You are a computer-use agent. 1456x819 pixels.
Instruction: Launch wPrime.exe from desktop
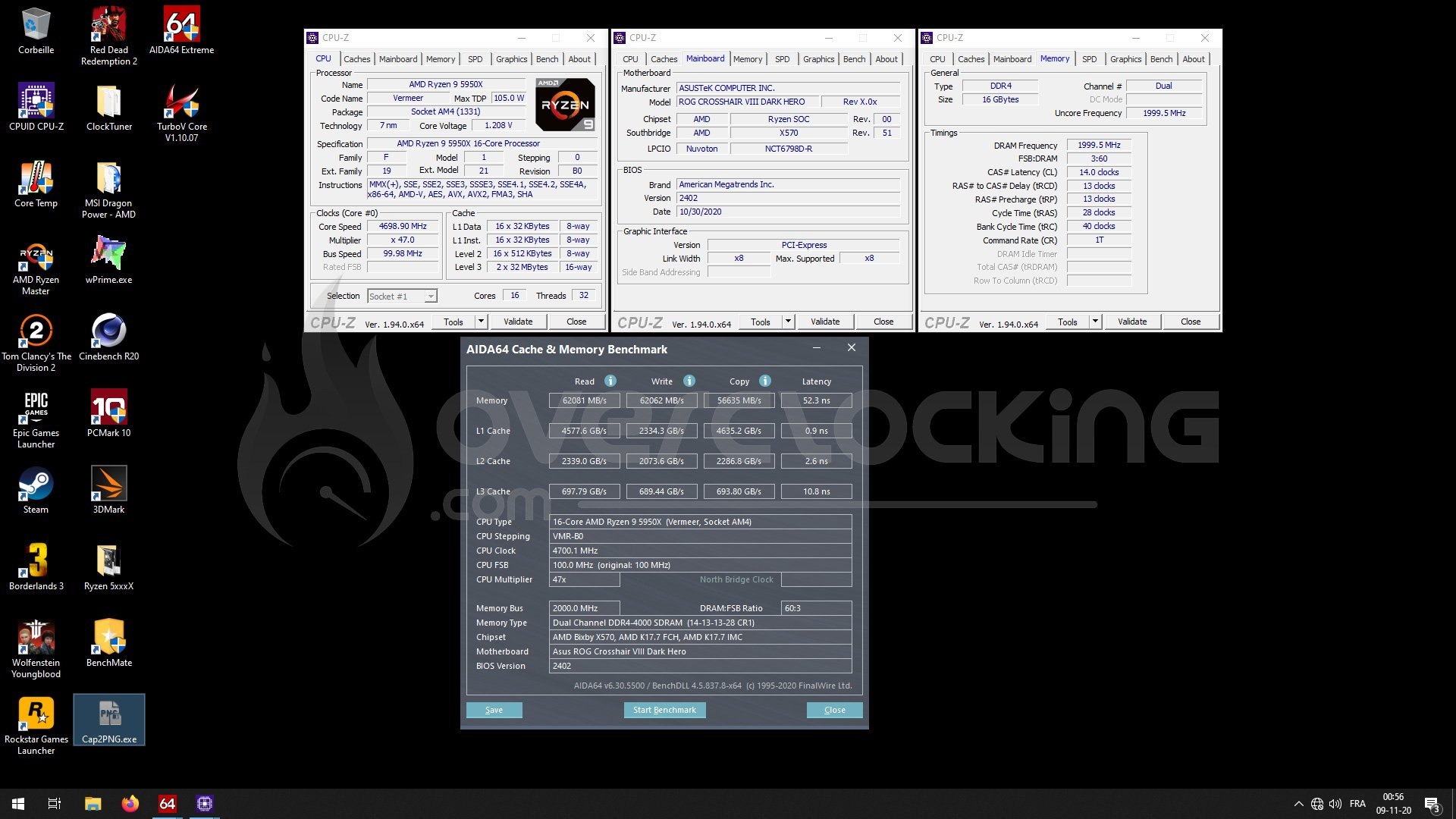click(x=109, y=261)
